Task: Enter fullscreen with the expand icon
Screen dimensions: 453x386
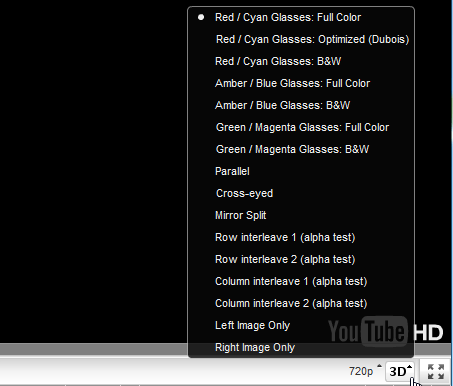Action: tap(436, 371)
